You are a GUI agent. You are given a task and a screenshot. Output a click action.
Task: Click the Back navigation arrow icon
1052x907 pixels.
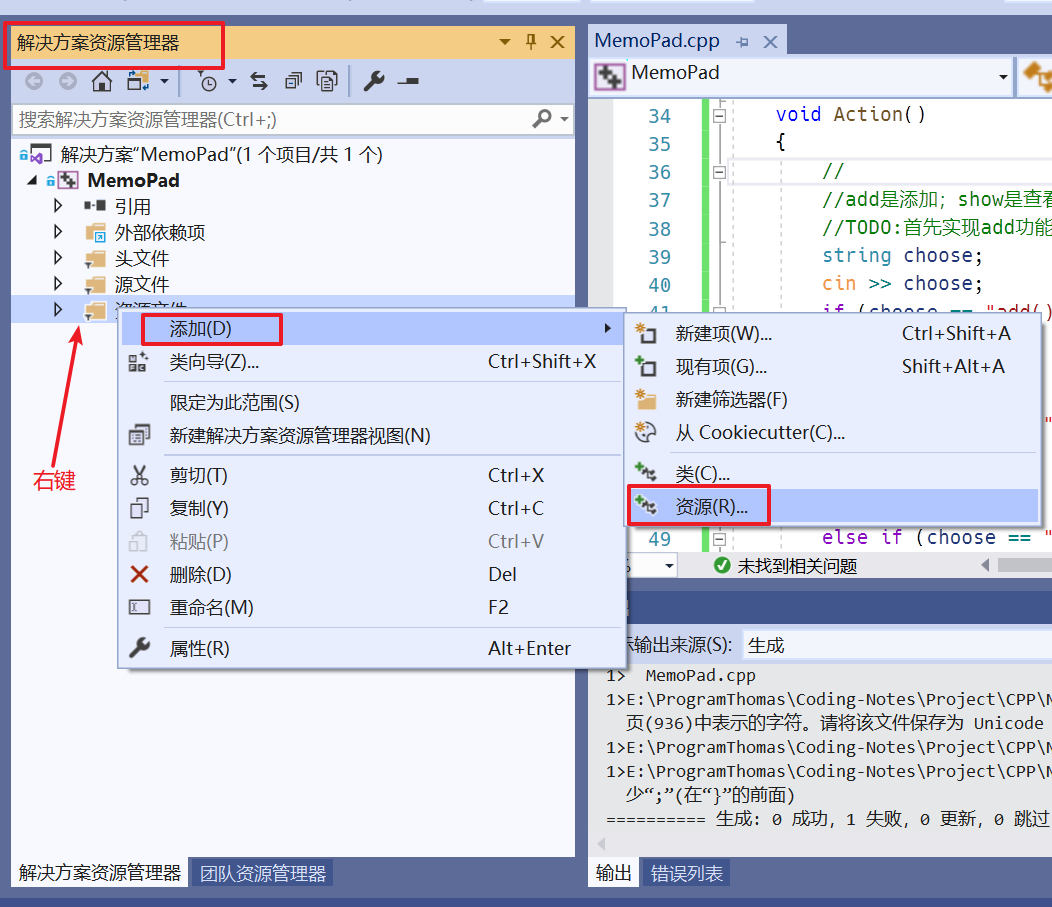click(x=34, y=81)
